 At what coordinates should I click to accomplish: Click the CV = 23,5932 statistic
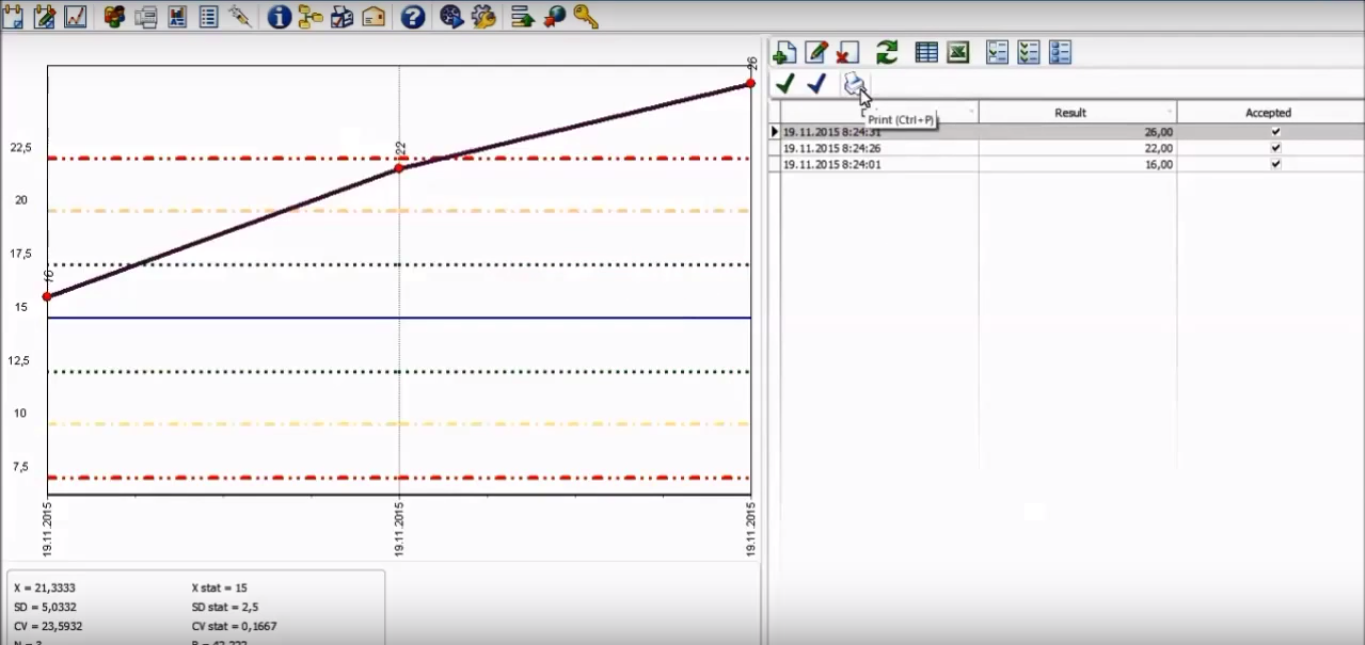[48, 626]
